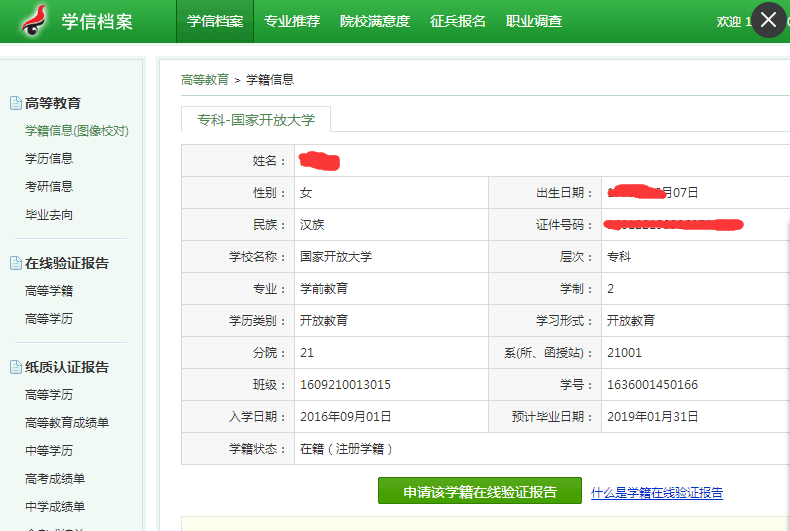Open the 征兵报名 navigation tab
This screenshot has height=531, width=790.
point(457,21)
